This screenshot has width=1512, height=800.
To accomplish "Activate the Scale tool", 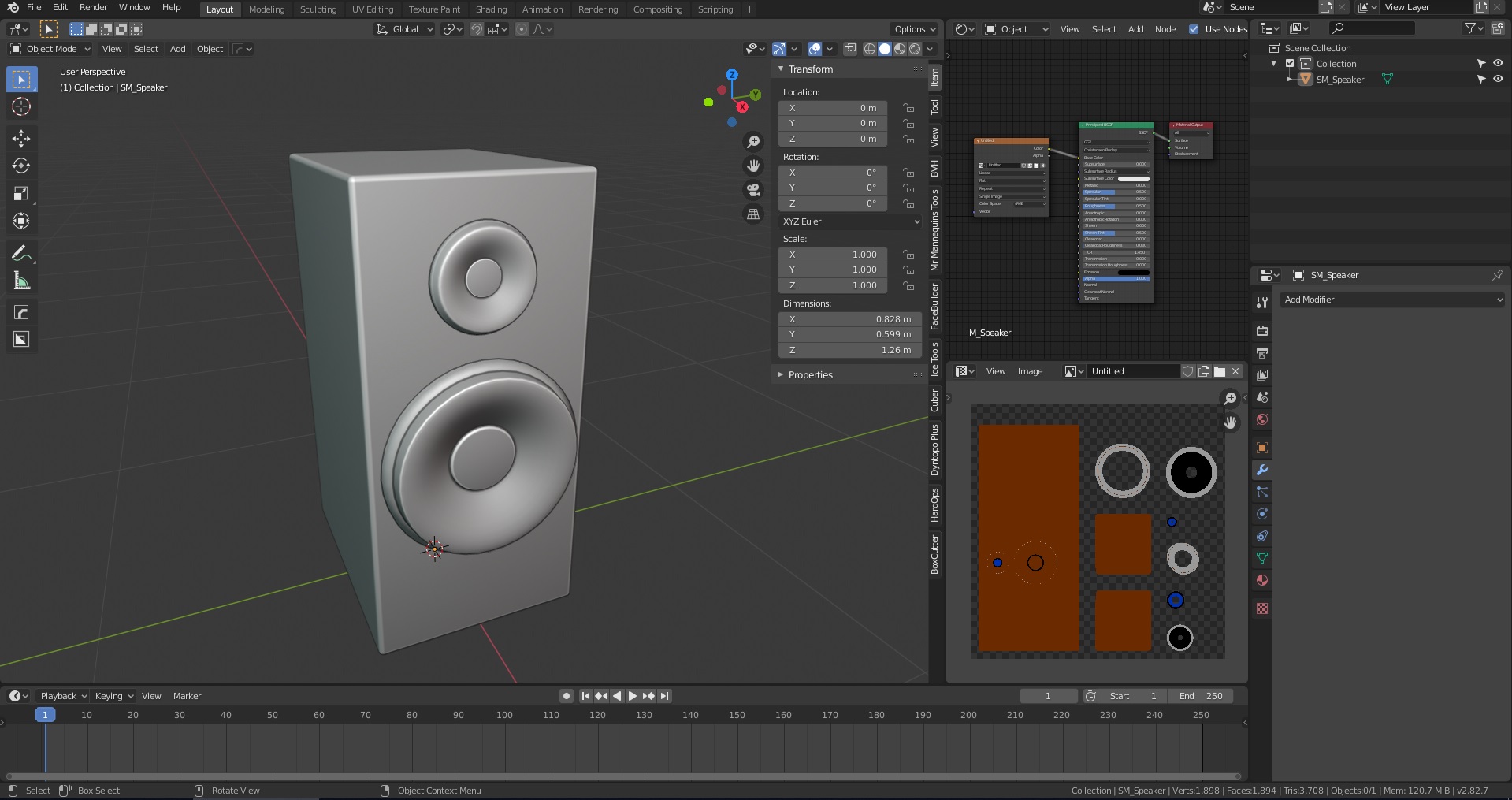I will click(x=21, y=194).
